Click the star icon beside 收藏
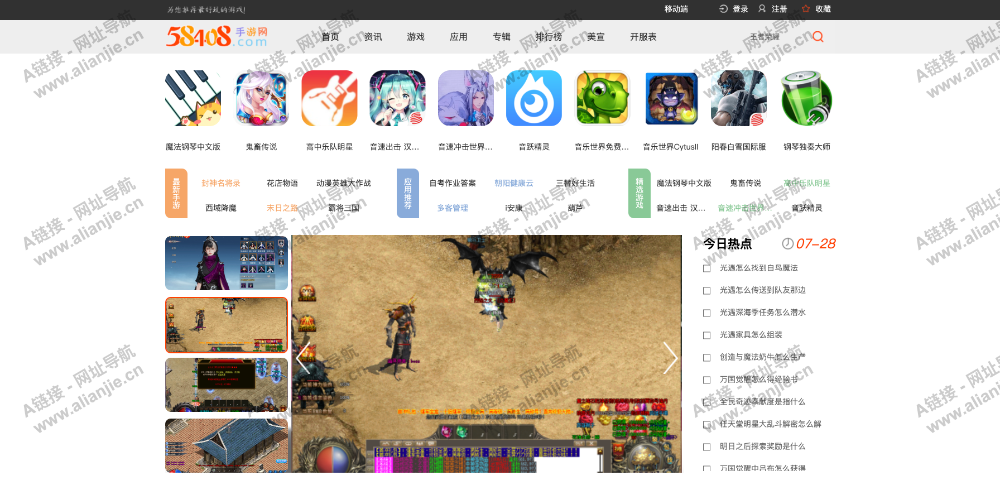 click(x=805, y=9)
